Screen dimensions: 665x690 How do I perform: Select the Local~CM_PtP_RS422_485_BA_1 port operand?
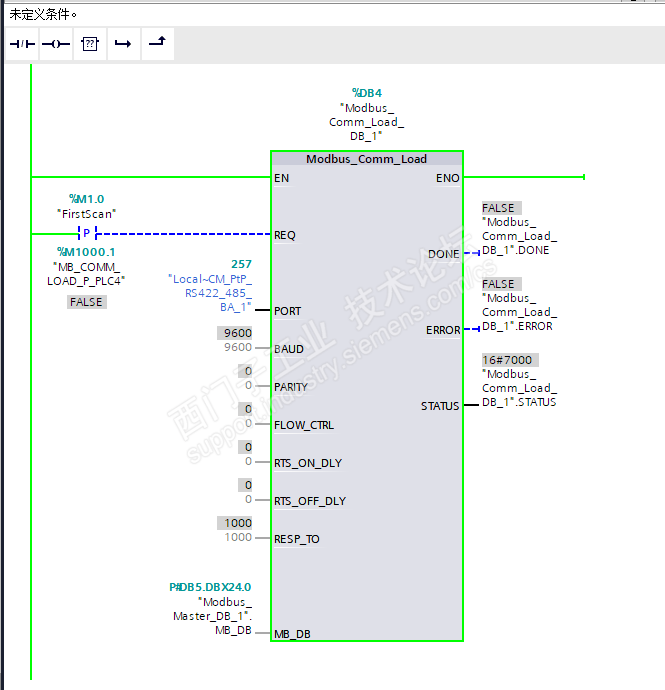(210, 293)
